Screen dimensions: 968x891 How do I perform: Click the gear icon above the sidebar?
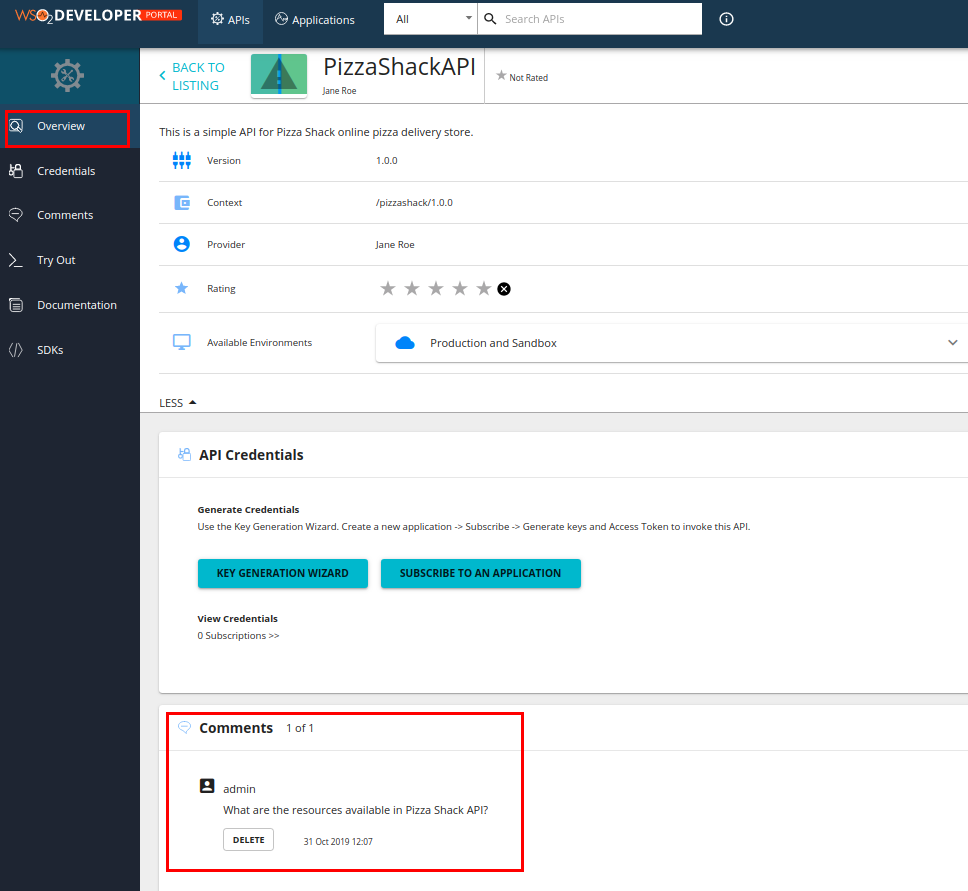tap(67, 75)
